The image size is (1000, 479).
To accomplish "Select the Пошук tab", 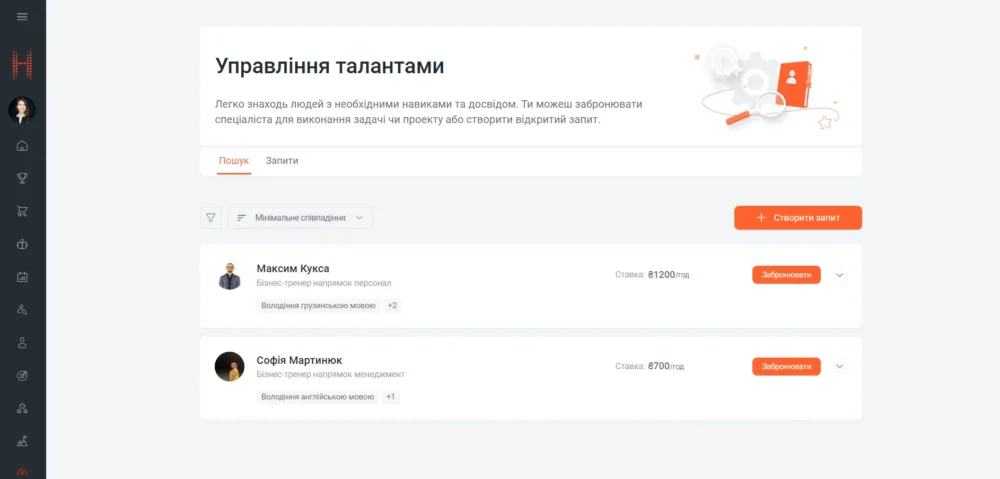I will point(234,161).
